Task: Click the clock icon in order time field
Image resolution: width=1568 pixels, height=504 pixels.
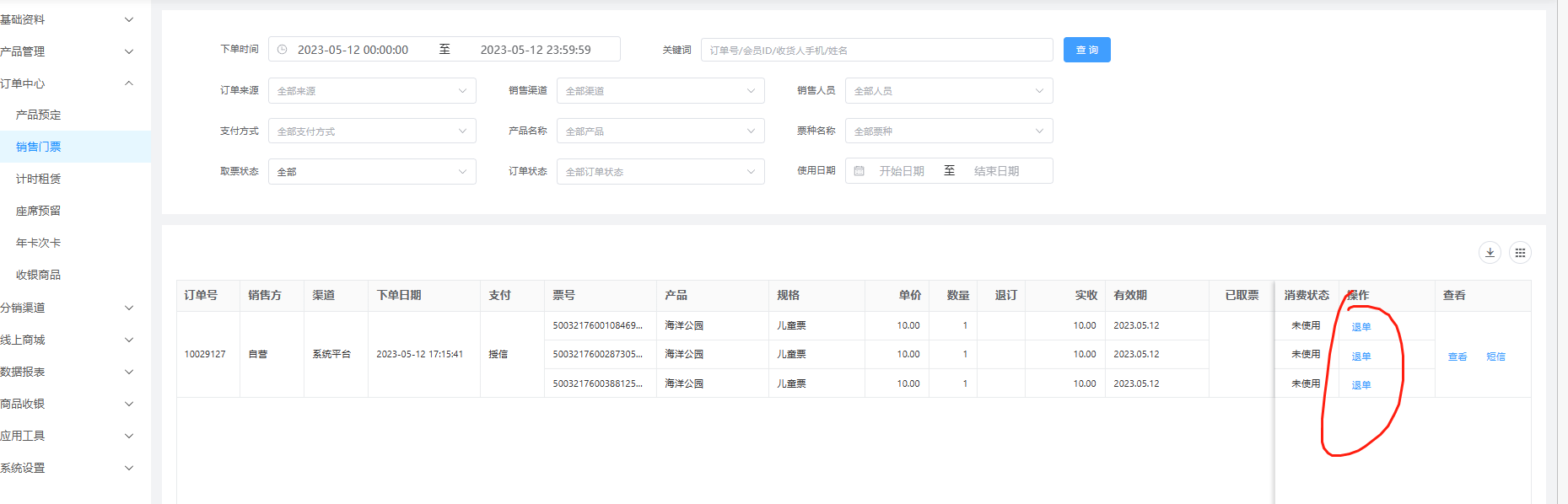Action: pyautogui.click(x=283, y=50)
